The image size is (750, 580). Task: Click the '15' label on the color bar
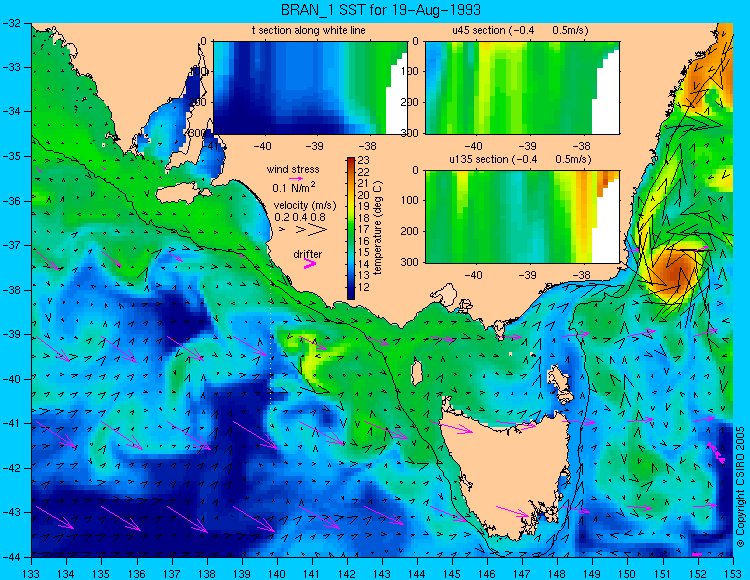pos(364,252)
